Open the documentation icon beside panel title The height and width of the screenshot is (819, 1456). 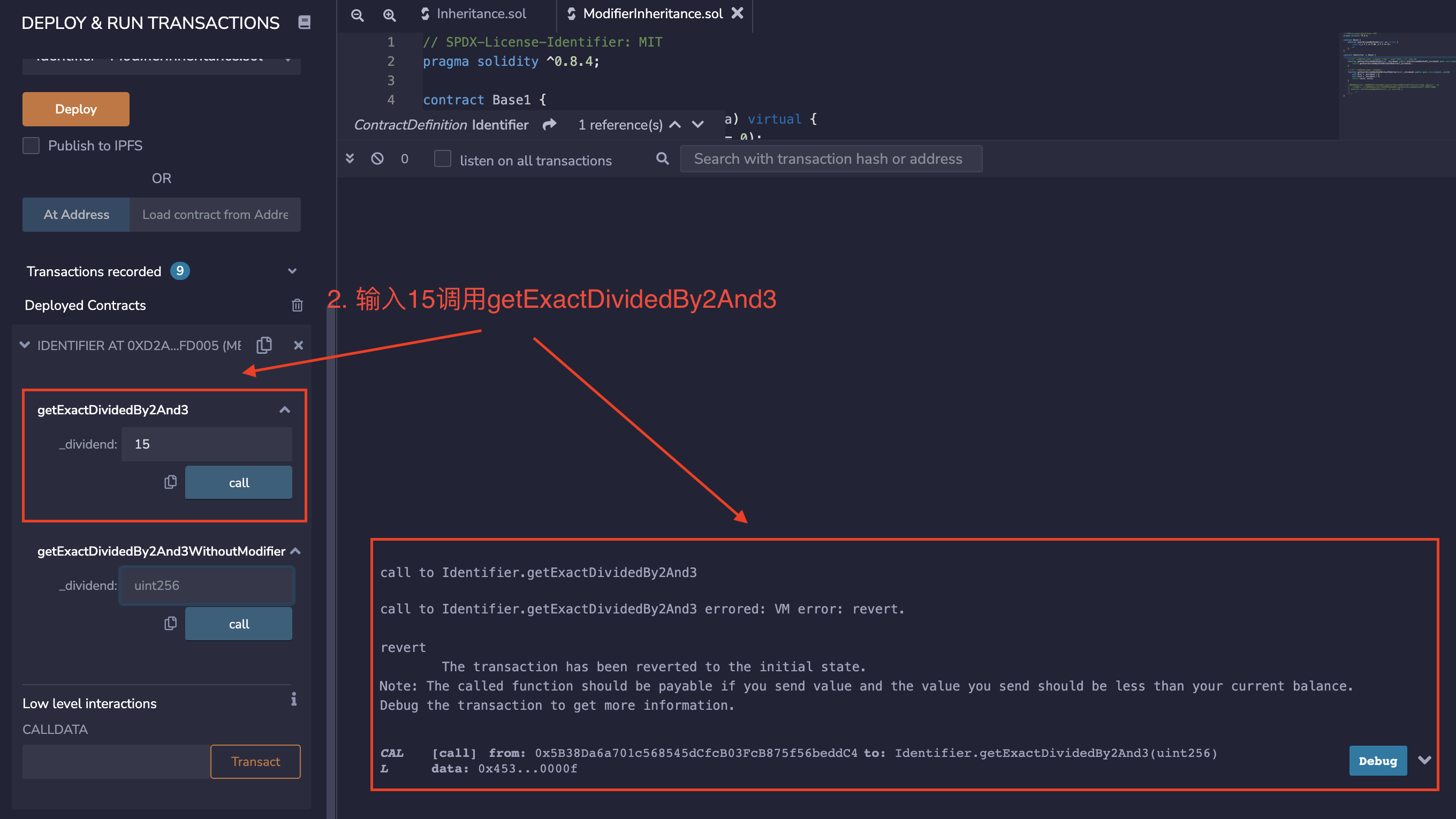304,22
